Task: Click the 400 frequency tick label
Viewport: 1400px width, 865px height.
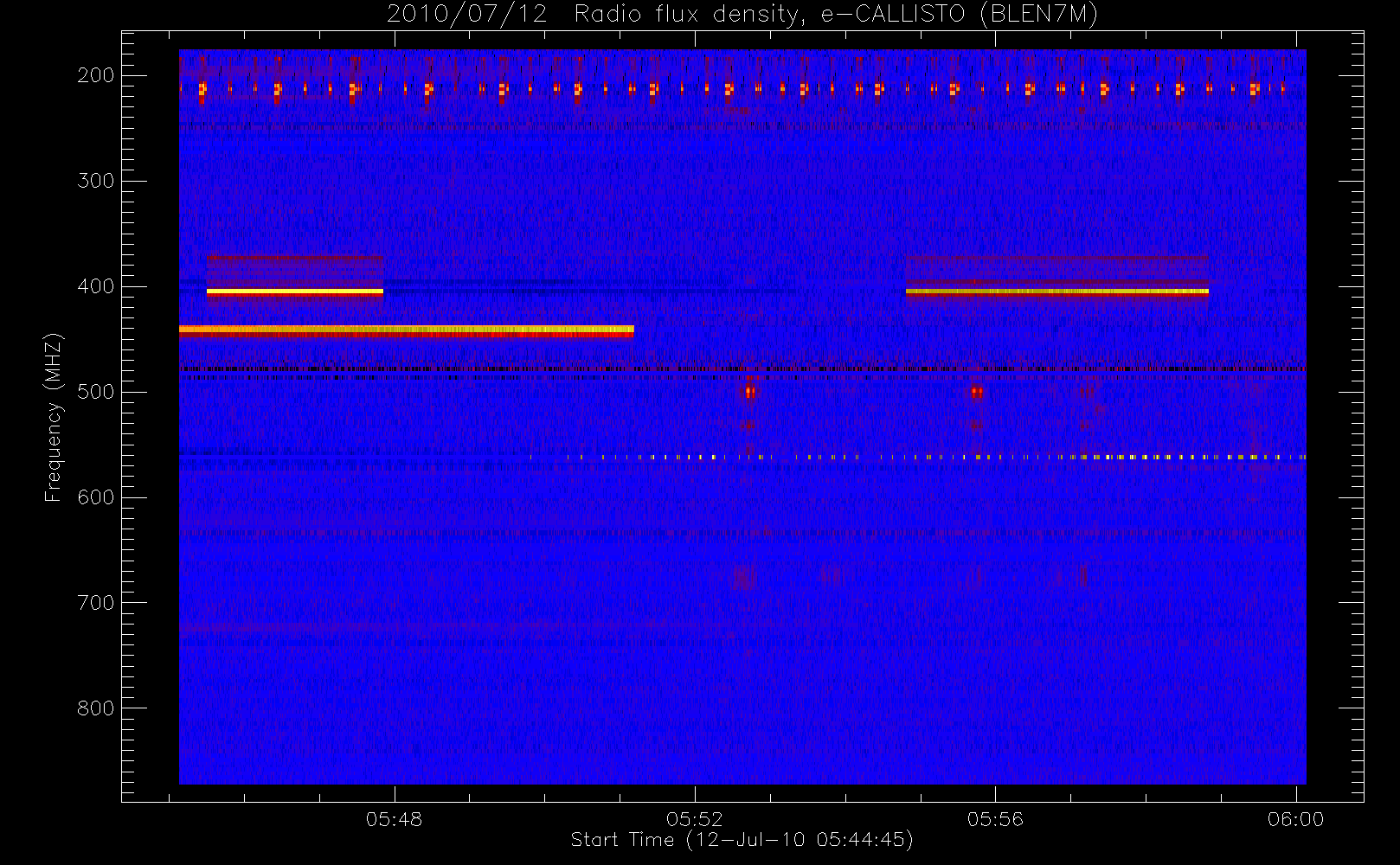Action: pos(95,286)
